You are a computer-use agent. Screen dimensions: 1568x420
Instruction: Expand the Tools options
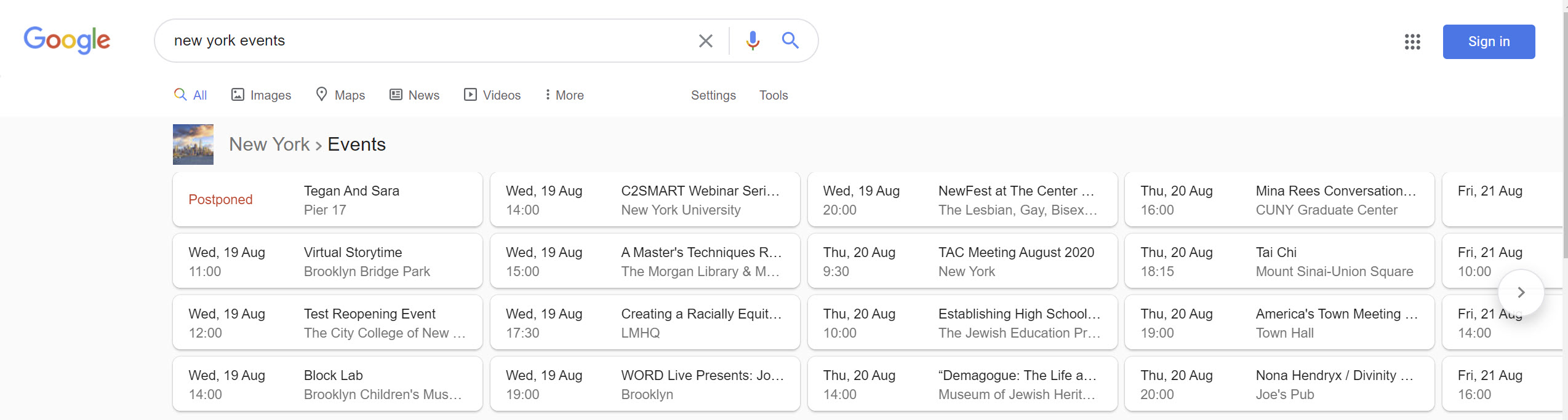774,95
